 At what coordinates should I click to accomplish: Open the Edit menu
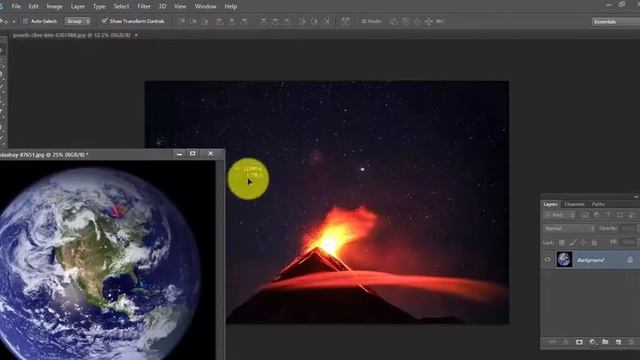pyautogui.click(x=33, y=7)
